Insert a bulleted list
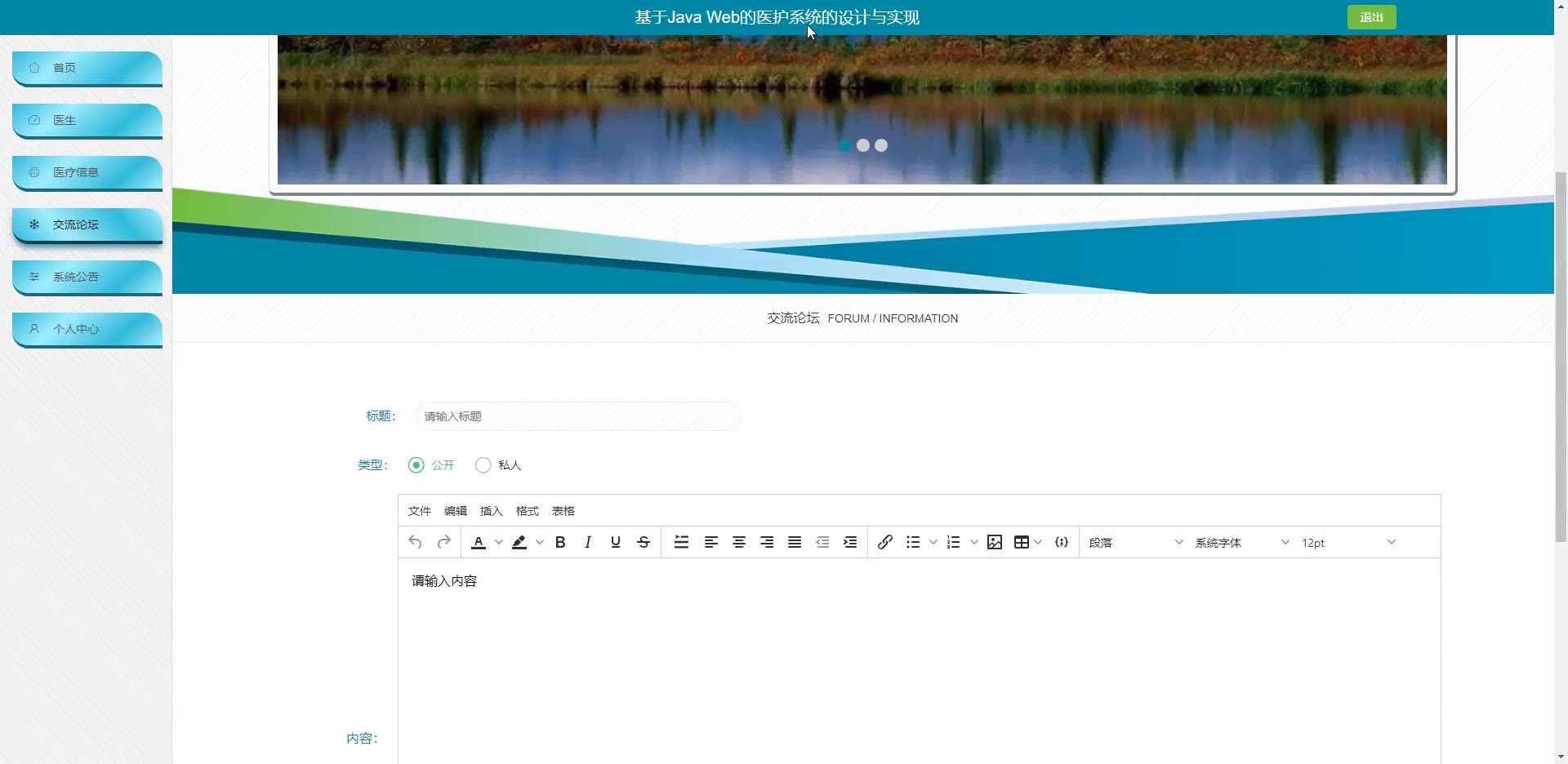This screenshot has width=1568, height=764. point(913,542)
